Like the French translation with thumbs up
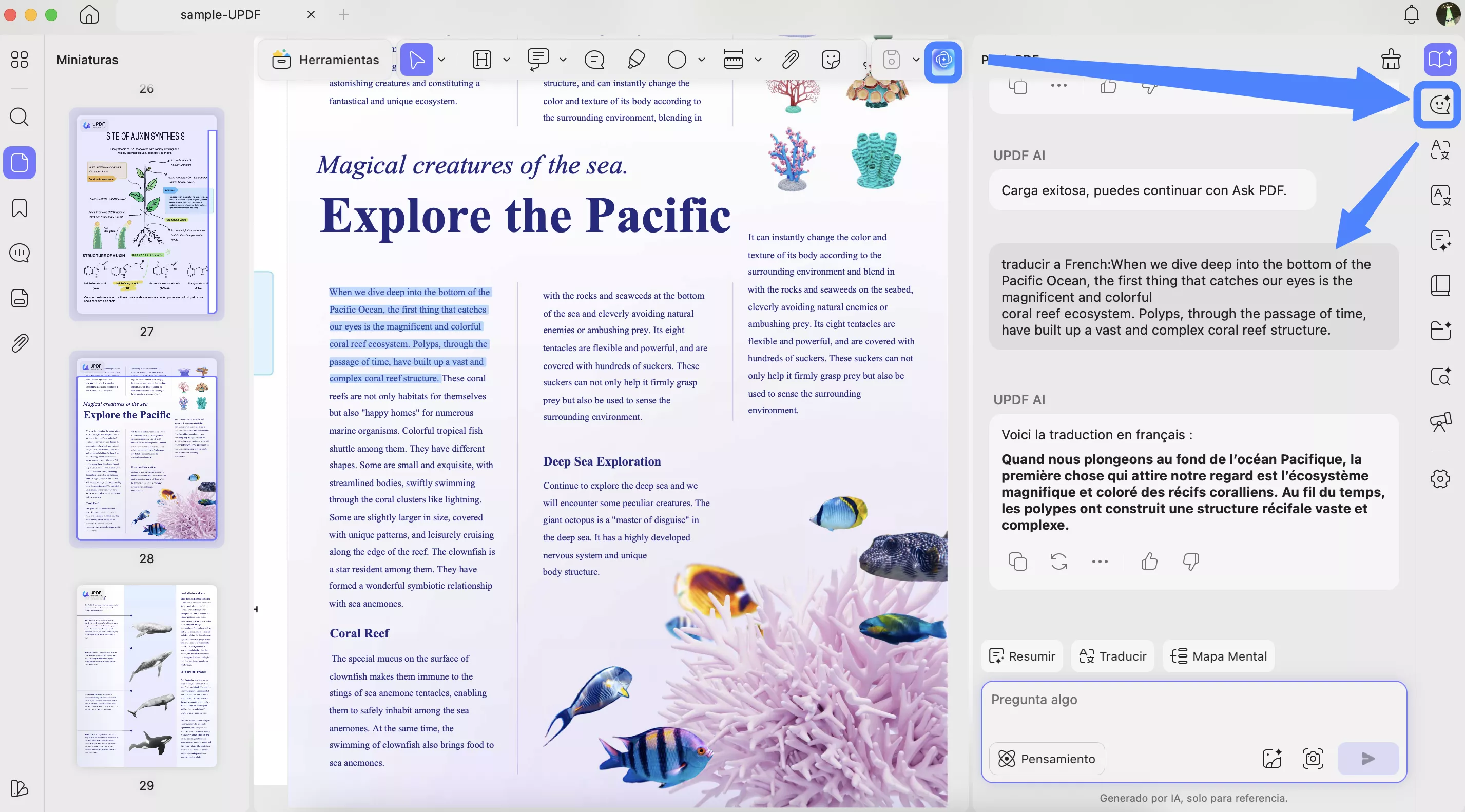The image size is (1465, 812). (1149, 561)
